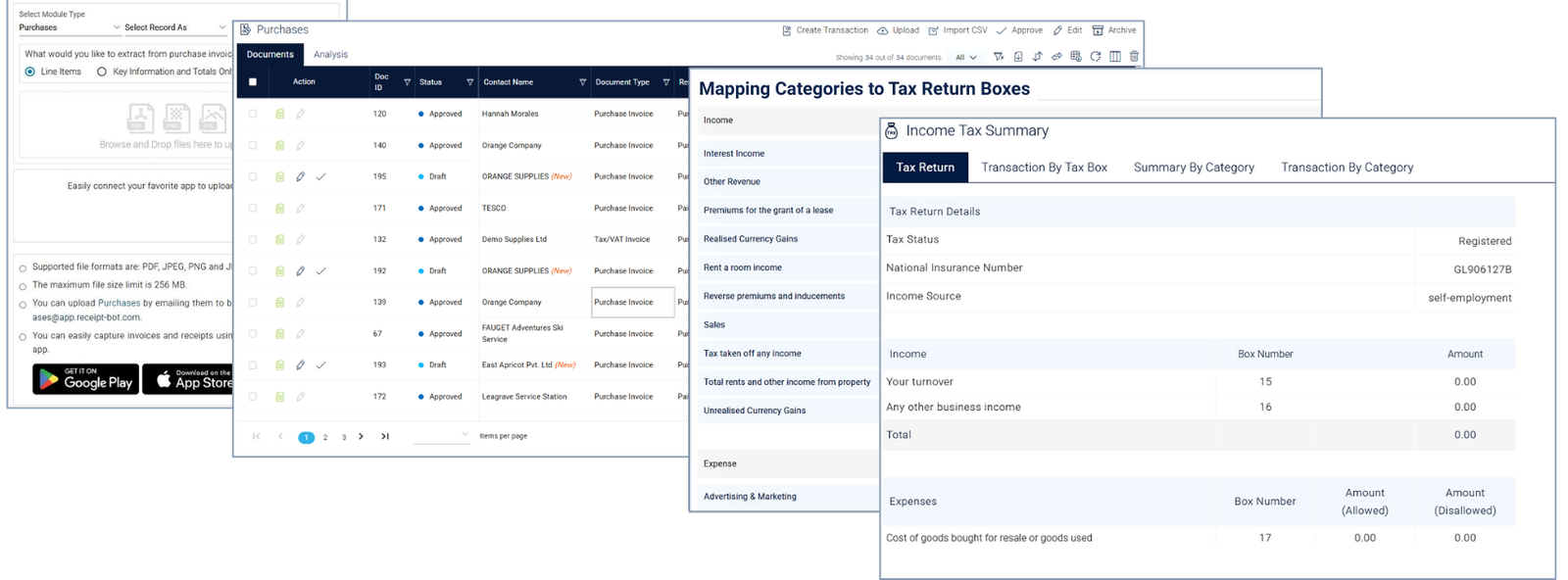Click the Purchases window title icon
1568x580 pixels.
pyautogui.click(x=245, y=29)
